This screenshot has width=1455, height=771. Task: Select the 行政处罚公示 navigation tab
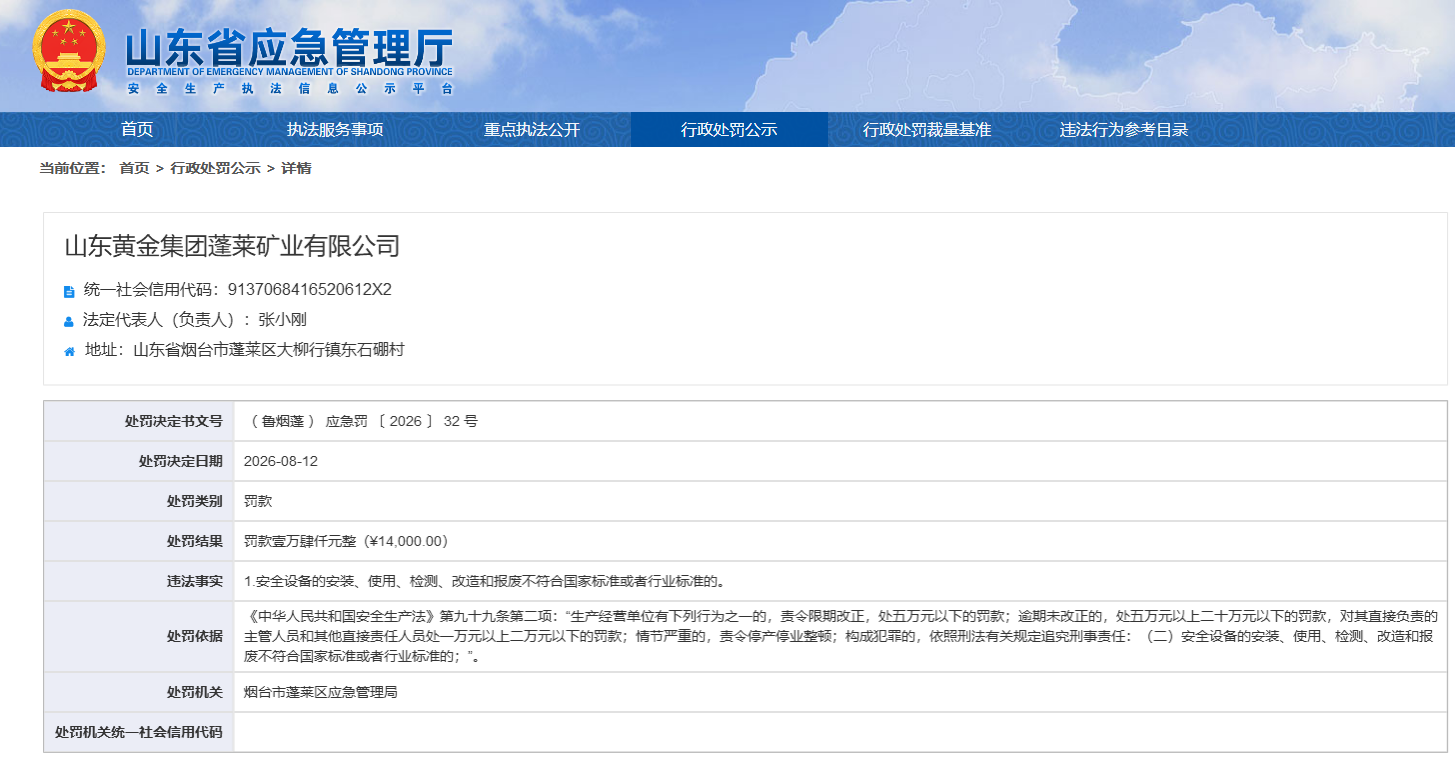(x=729, y=129)
